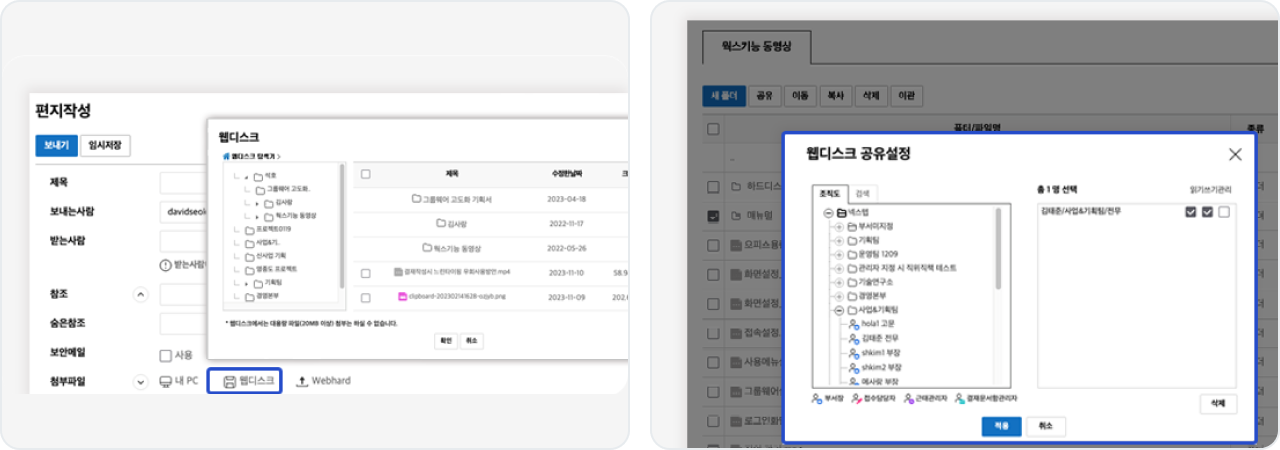Check the mp4 video file checkbox

[366, 273]
